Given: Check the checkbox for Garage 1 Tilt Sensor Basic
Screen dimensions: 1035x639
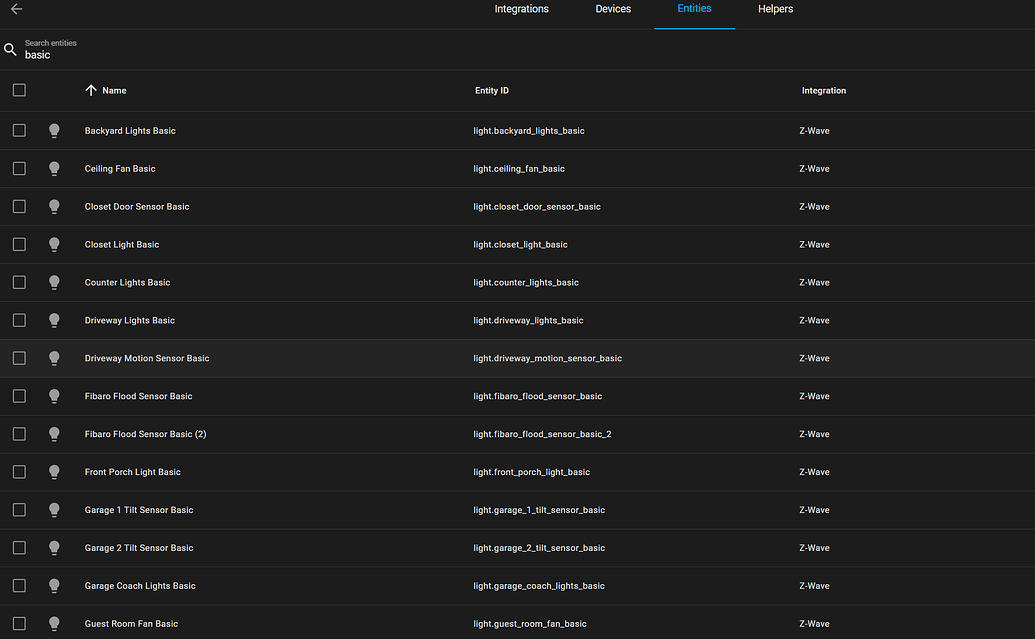Looking at the screenshot, I should (19, 509).
